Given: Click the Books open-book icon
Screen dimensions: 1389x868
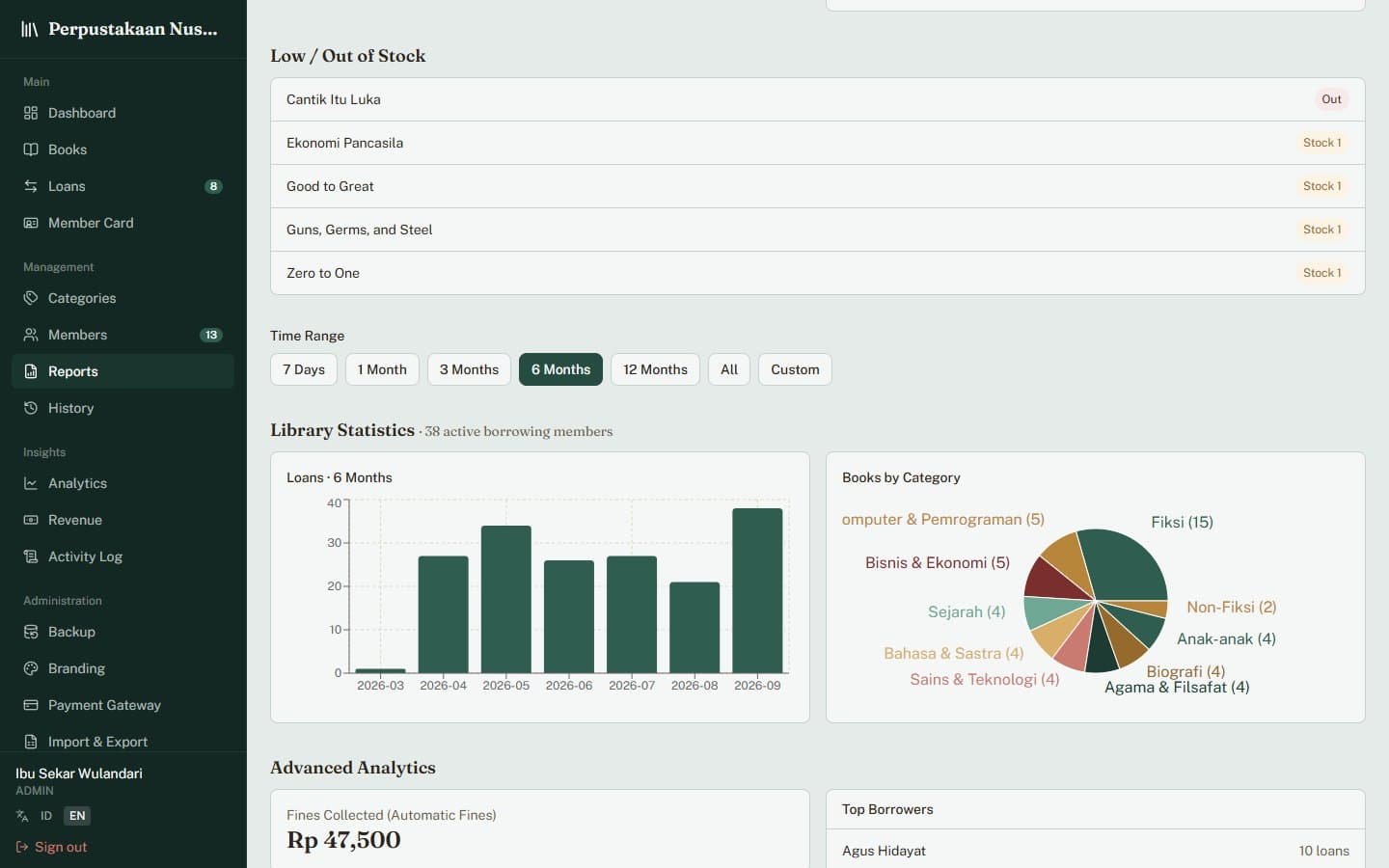Looking at the screenshot, I should click(x=31, y=149).
